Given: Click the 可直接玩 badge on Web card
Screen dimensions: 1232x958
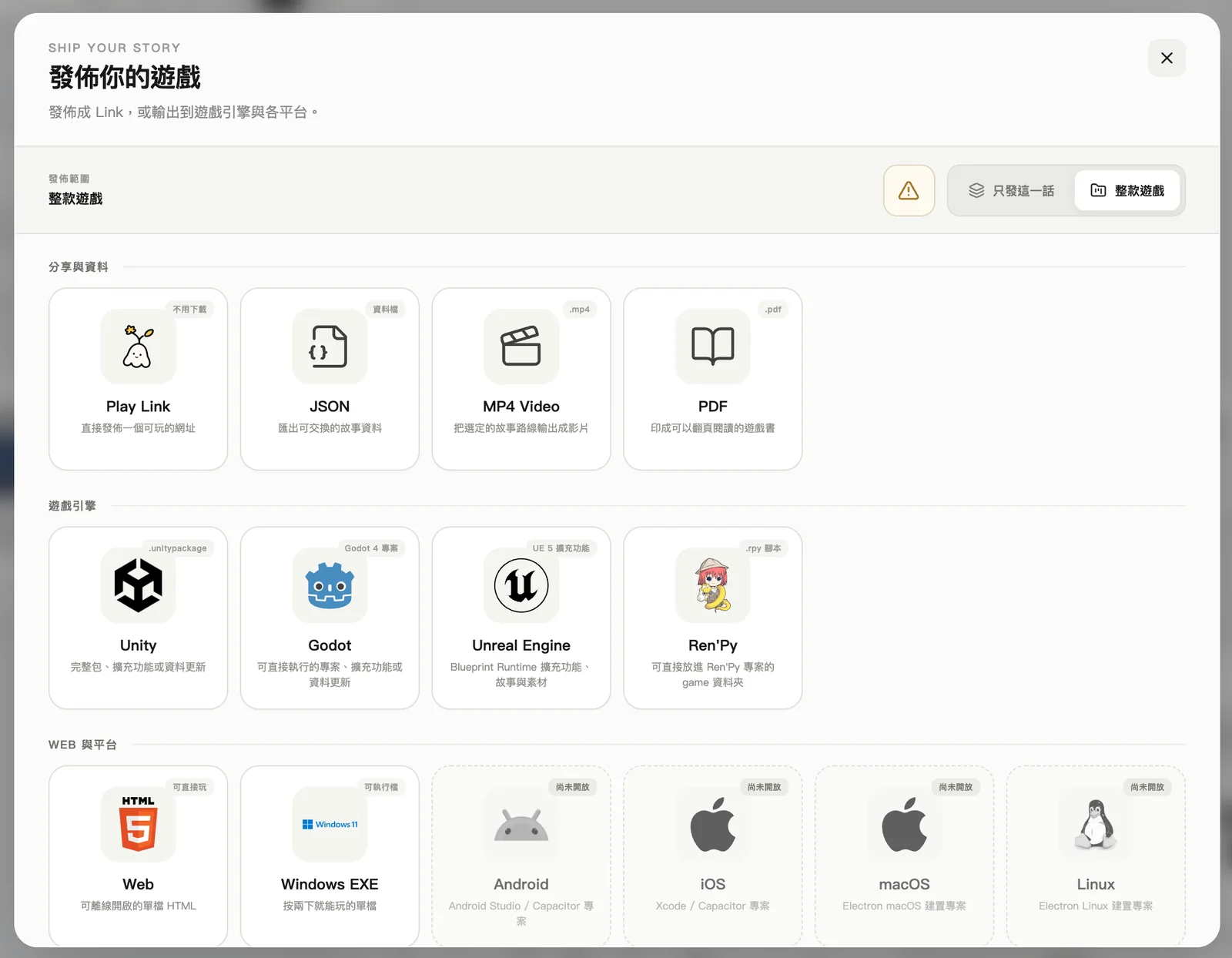Looking at the screenshot, I should coord(189,787).
